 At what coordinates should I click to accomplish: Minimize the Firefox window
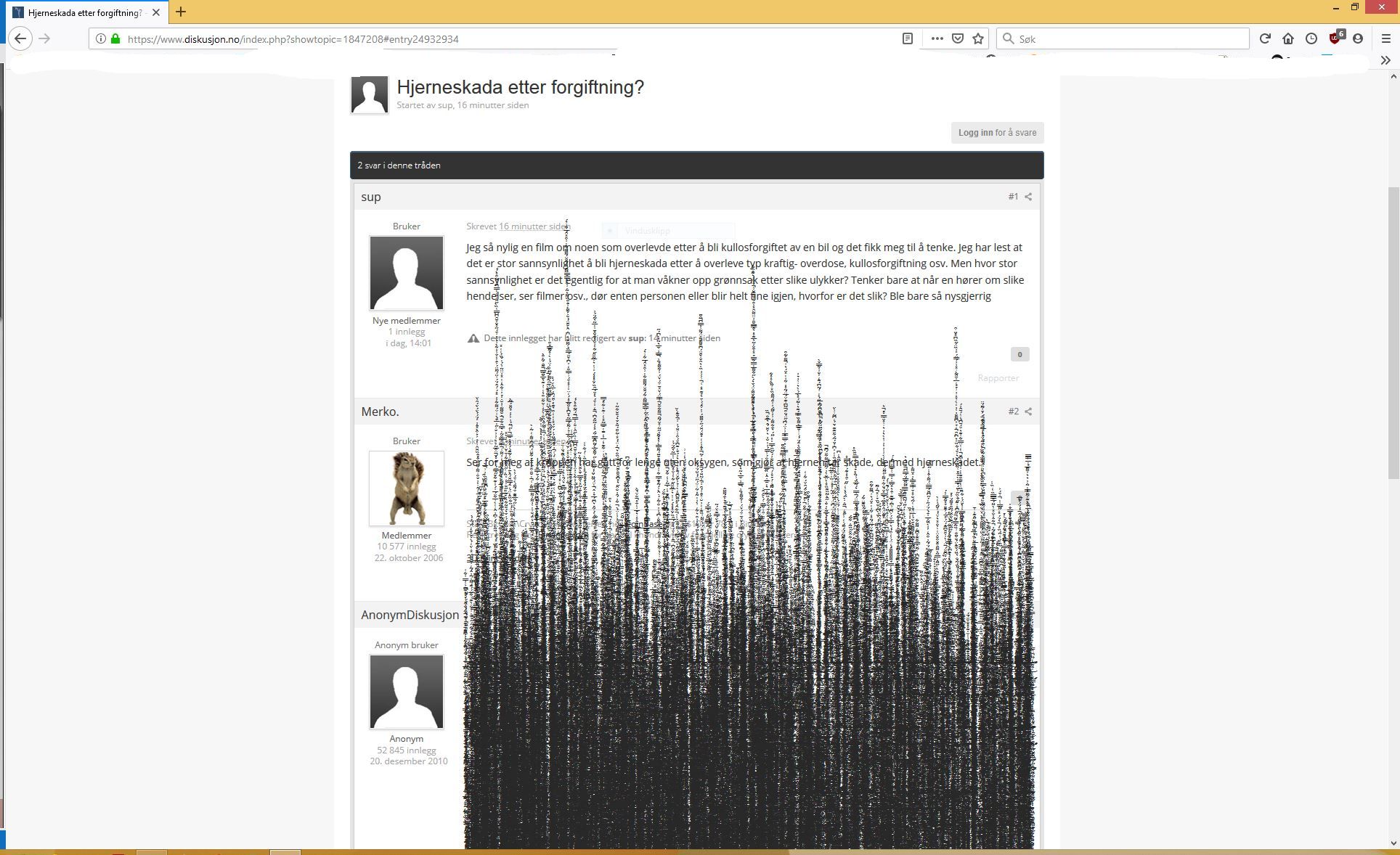point(1336,7)
